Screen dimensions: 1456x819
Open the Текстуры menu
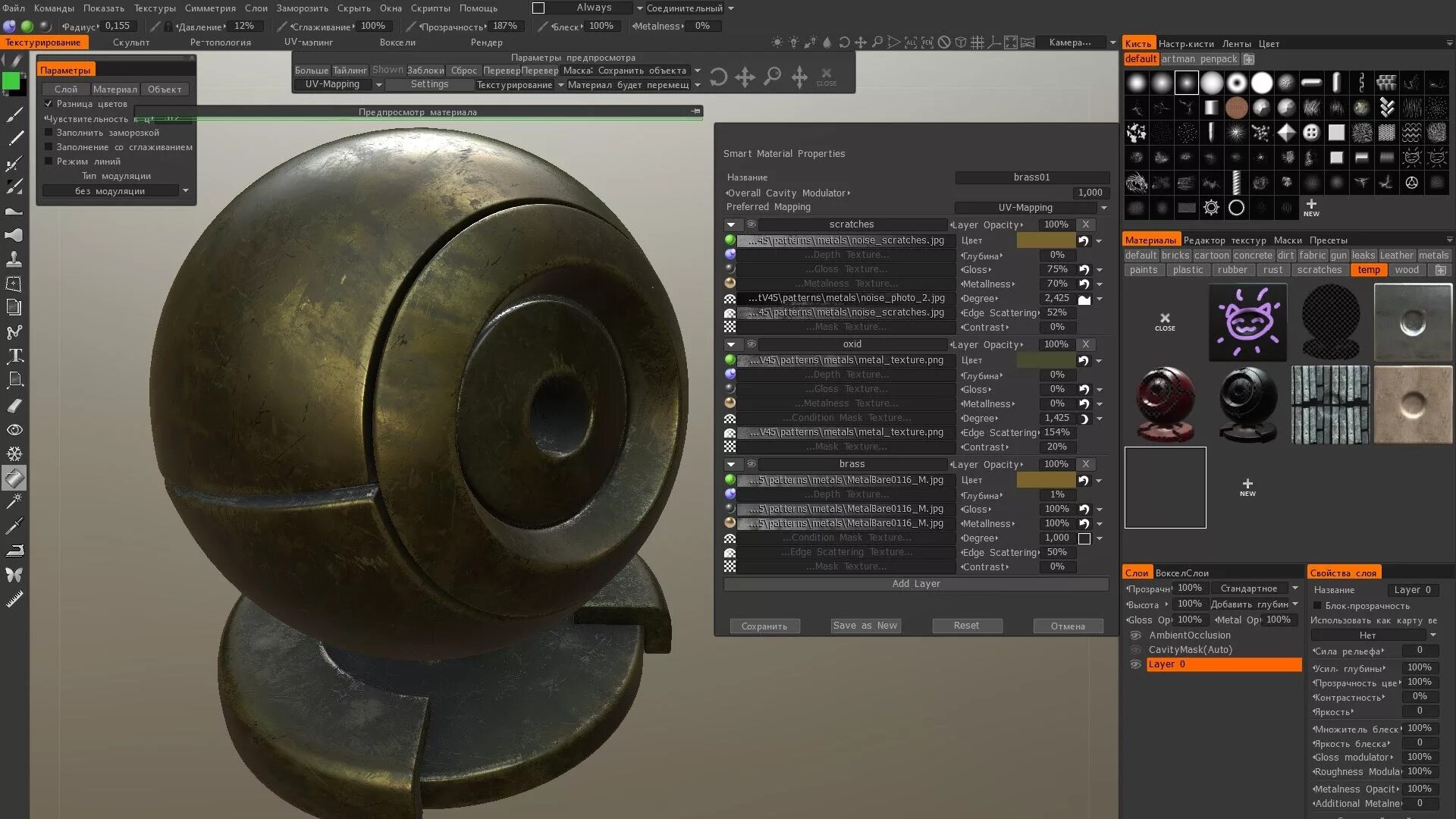coord(155,8)
